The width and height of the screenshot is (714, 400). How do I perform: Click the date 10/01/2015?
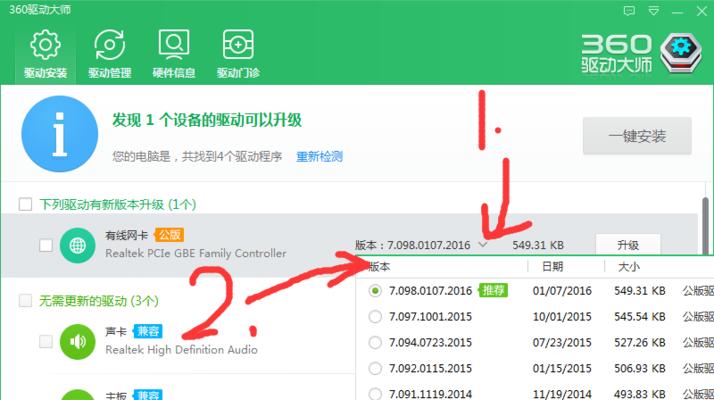[x=562, y=317]
